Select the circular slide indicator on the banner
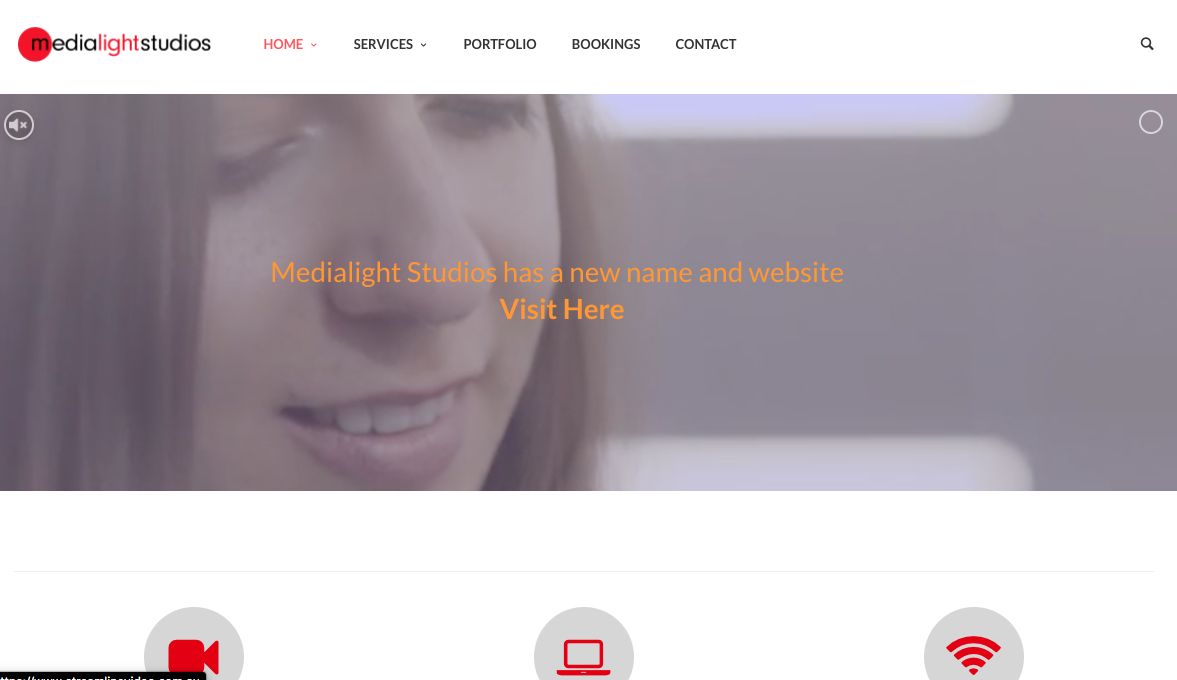The image size is (1177, 680). pos(1150,122)
